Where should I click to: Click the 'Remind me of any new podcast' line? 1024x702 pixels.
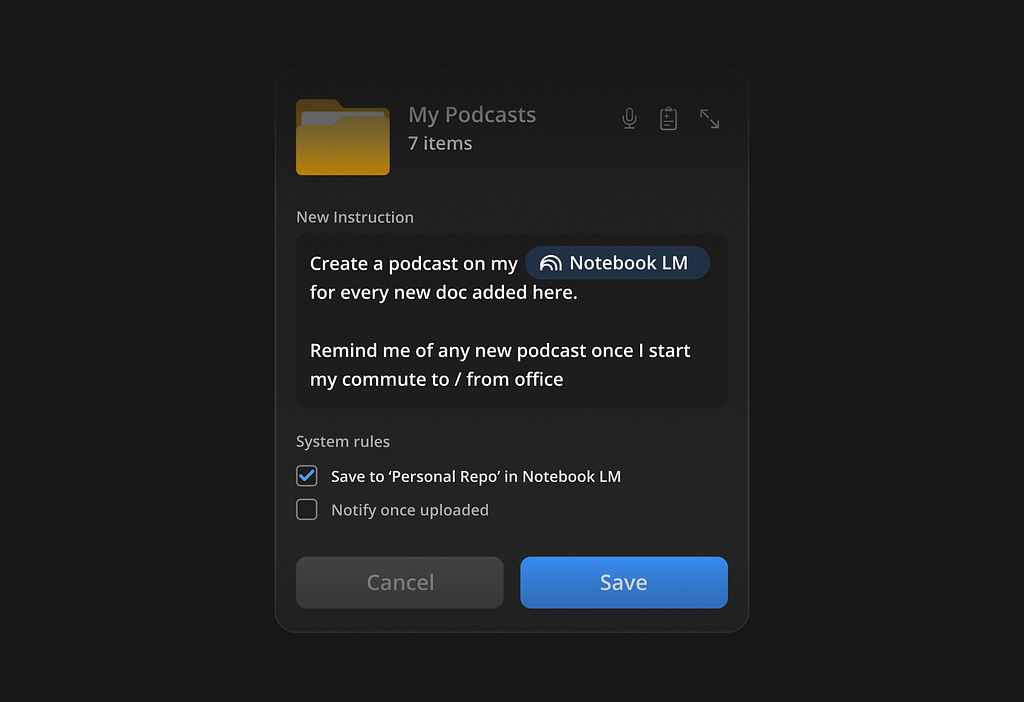tap(500, 351)
